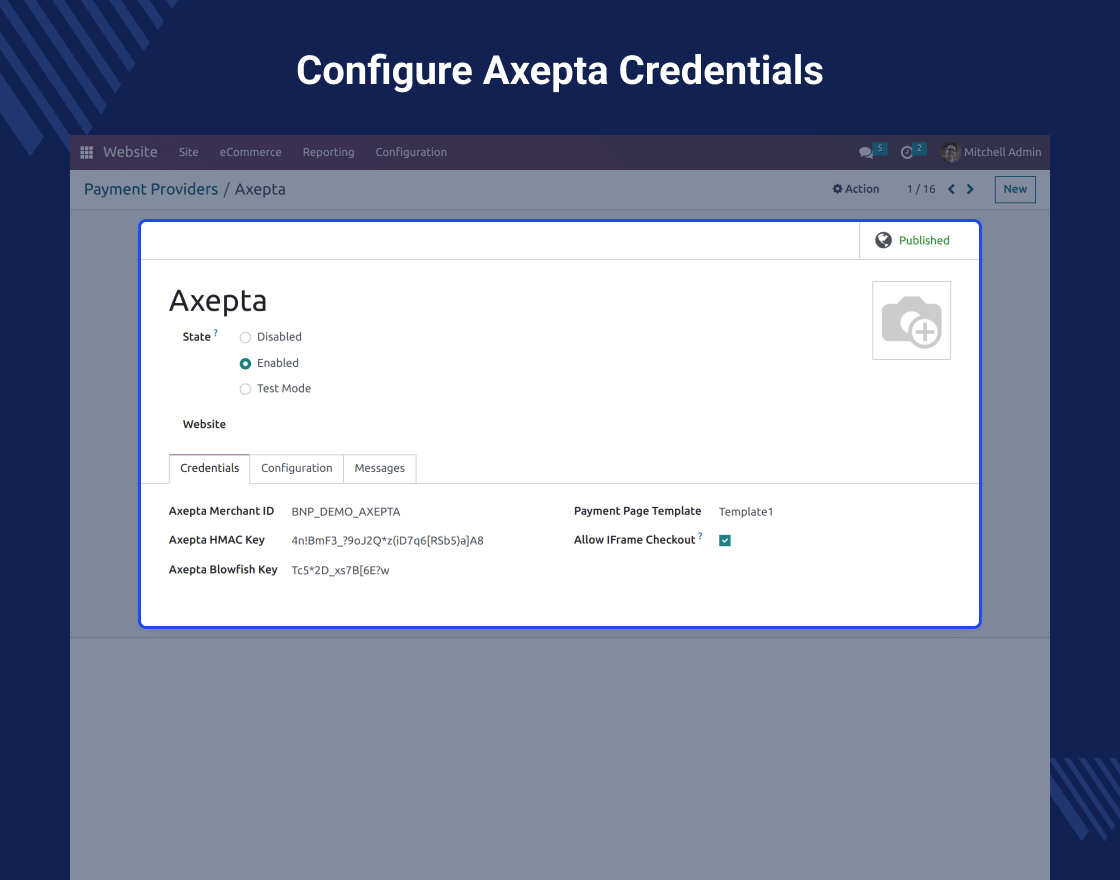
Task: Click the Payment Page Template label
Action: 638,511
